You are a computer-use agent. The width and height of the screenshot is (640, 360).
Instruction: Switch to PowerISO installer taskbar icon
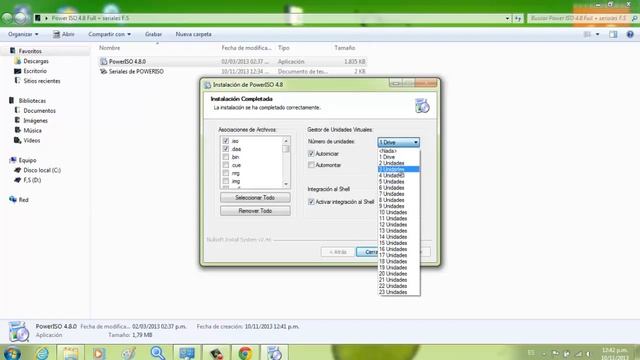pos(275,353)
